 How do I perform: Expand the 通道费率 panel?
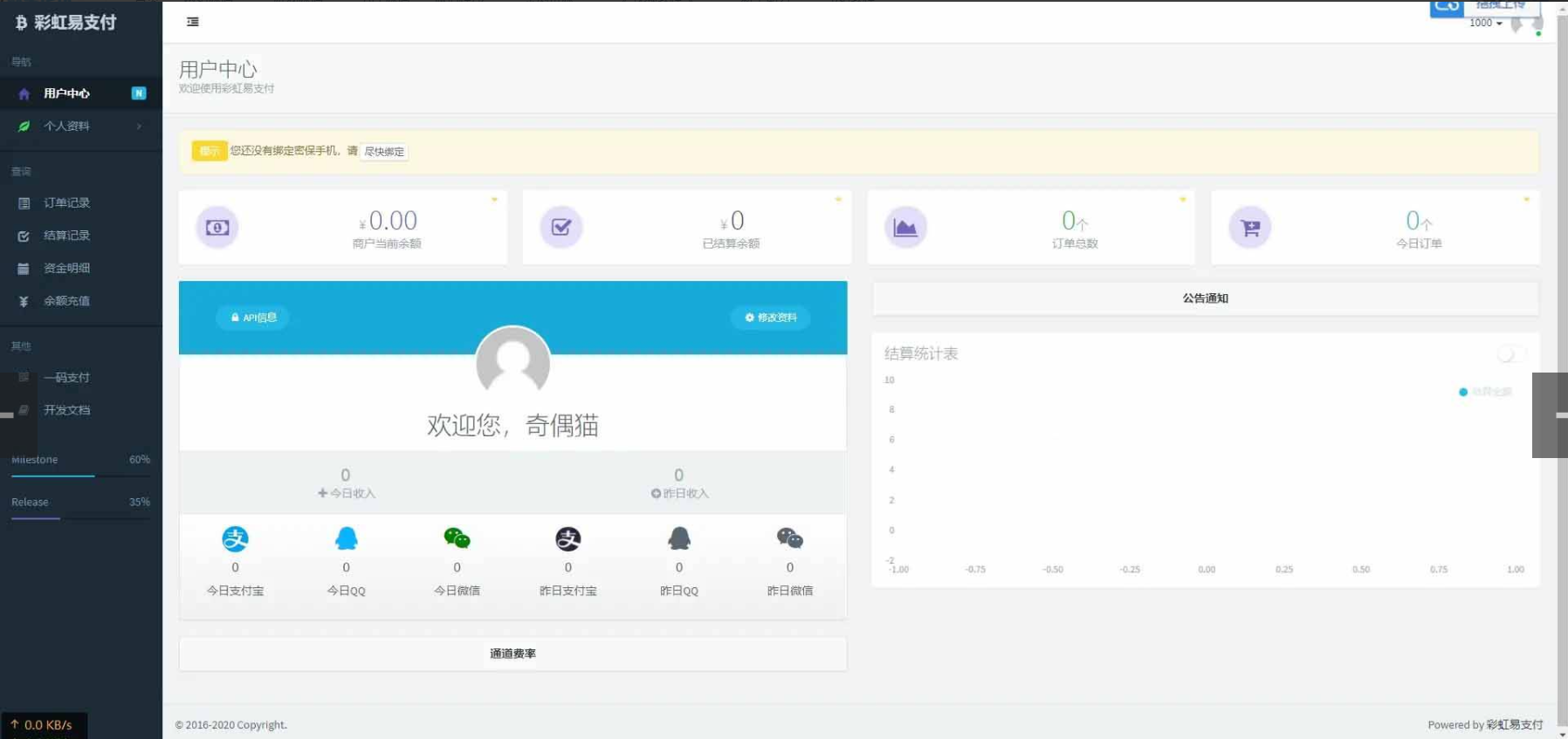tap(512, 653)
